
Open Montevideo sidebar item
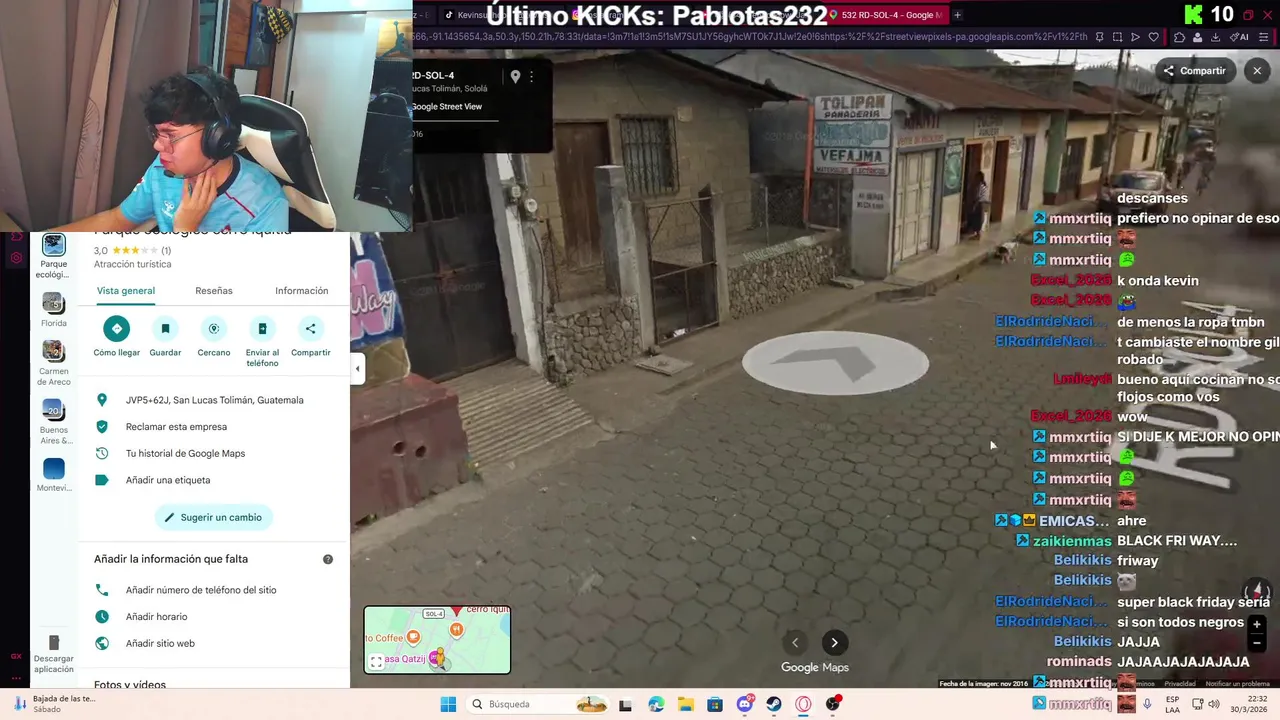coord(54,476)
